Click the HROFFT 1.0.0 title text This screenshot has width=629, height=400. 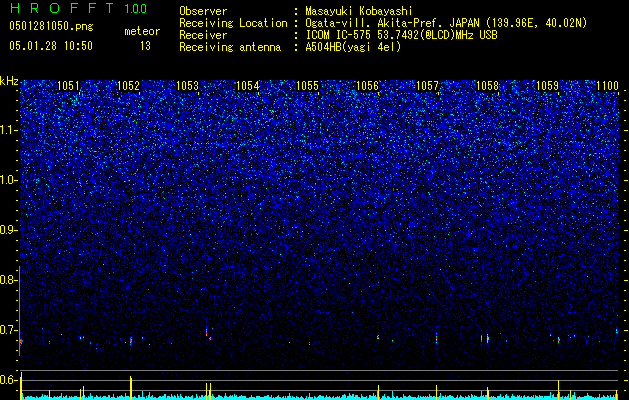78,8
